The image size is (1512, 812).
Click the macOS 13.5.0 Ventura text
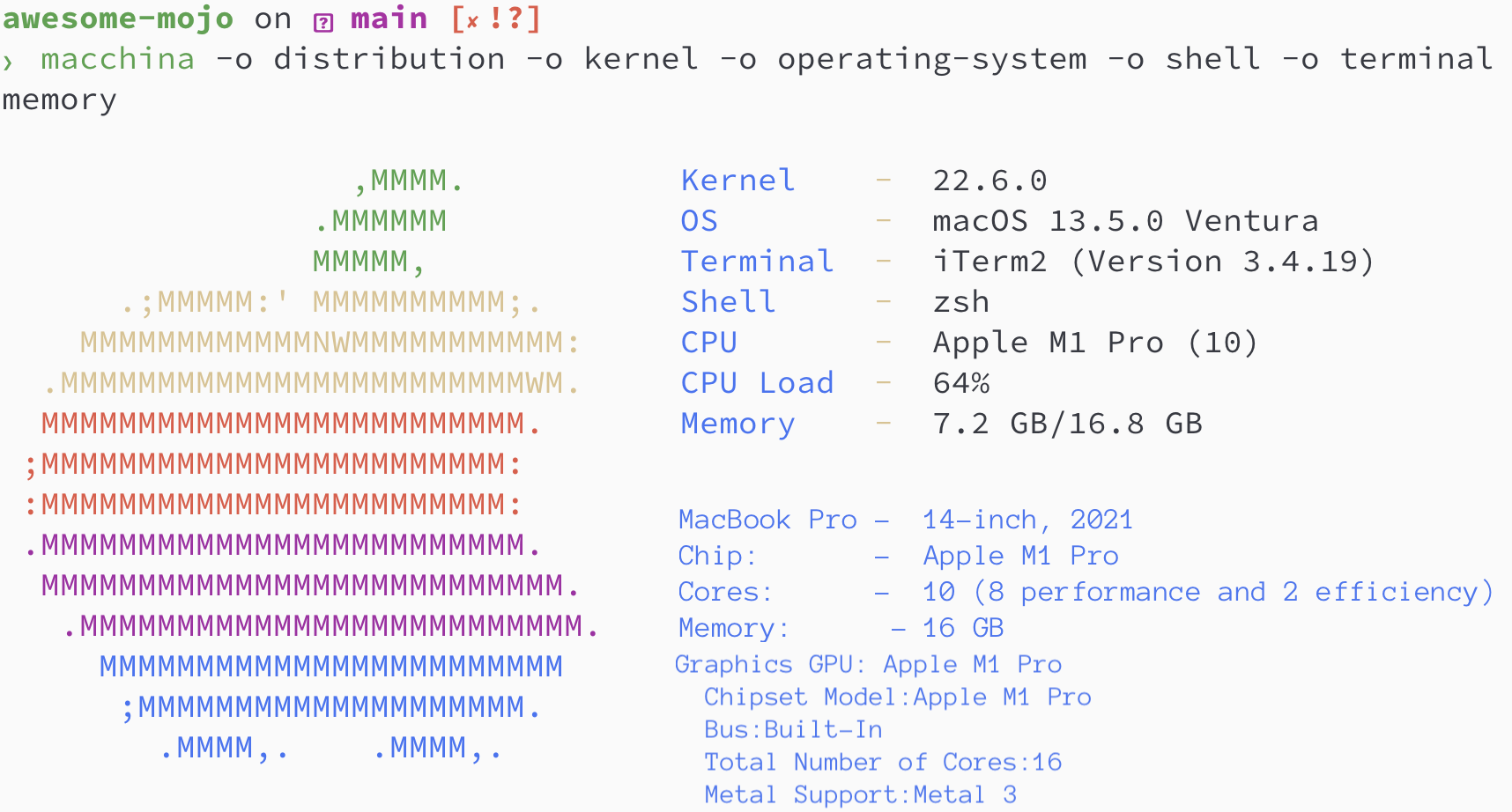(x=1125, y=221)
